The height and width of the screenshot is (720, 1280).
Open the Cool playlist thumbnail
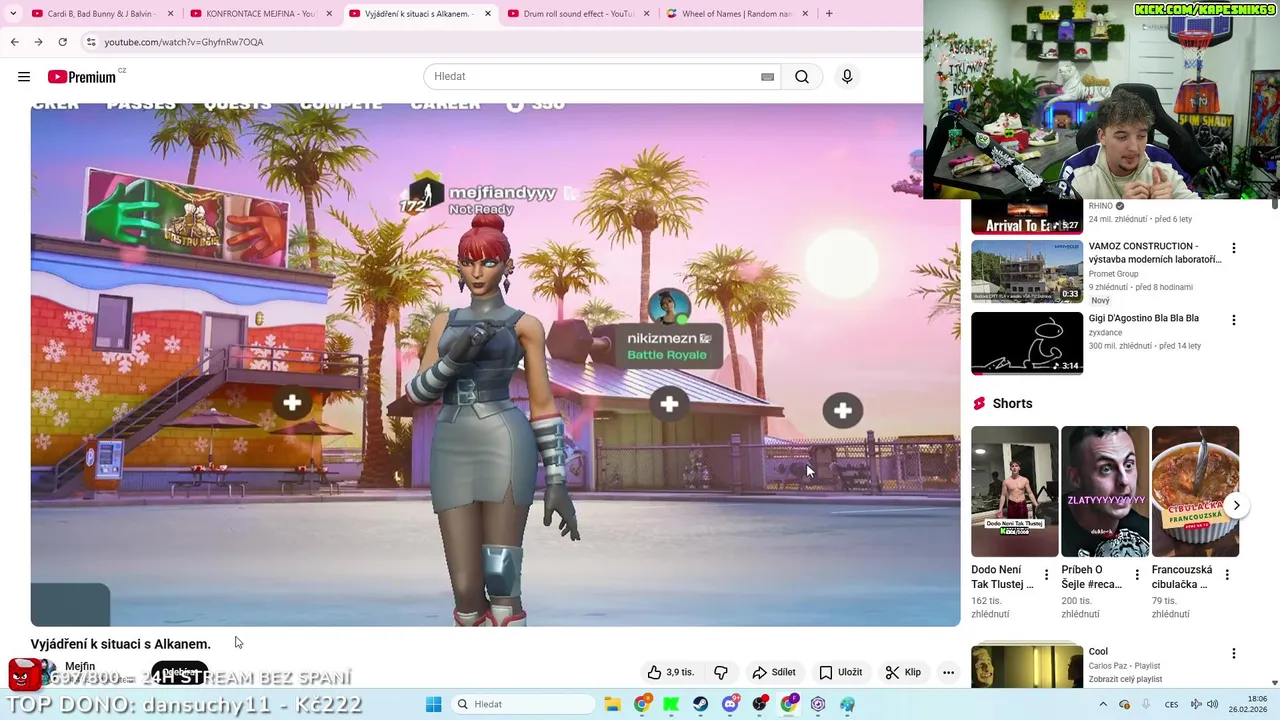1027,666
